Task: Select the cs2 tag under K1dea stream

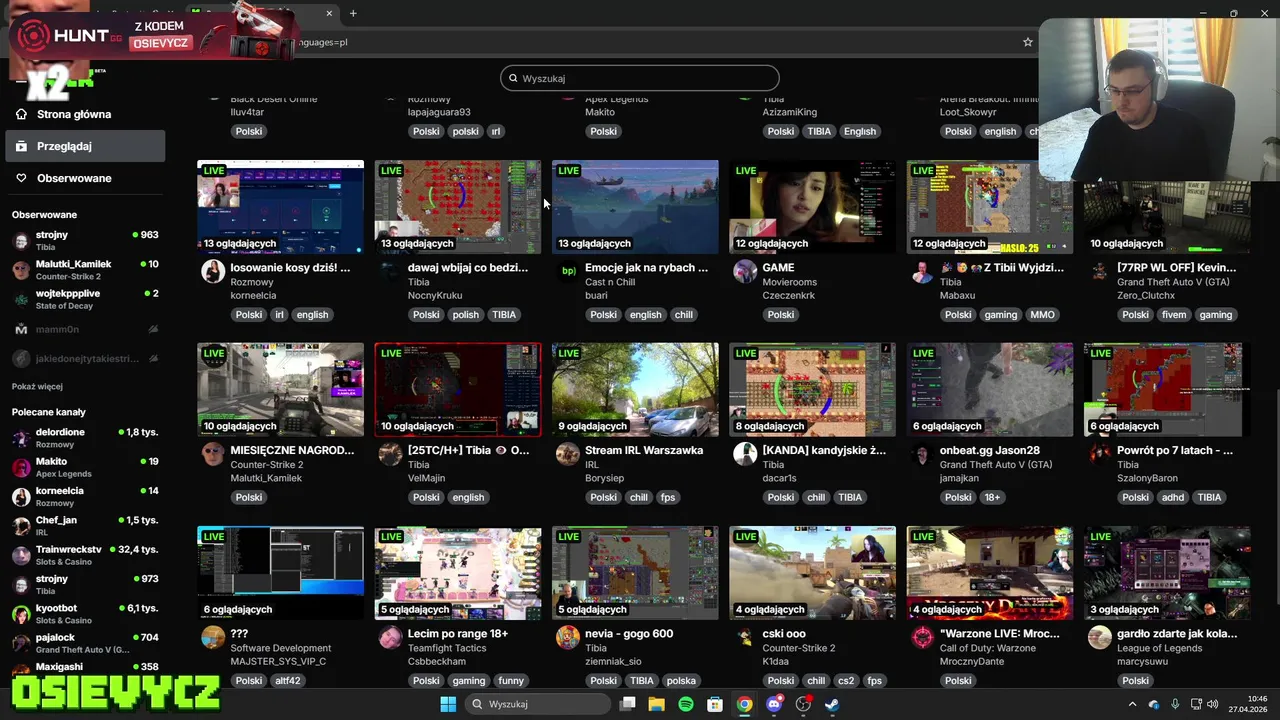Action: coord(846,680)
